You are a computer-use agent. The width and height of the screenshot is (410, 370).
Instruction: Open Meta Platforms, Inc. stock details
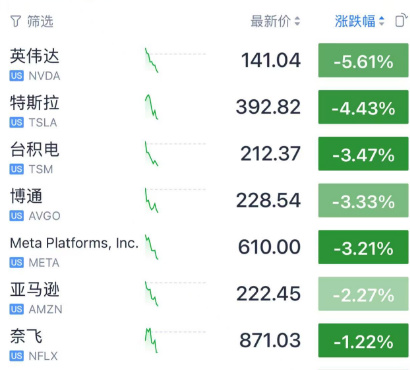(74, 243)
